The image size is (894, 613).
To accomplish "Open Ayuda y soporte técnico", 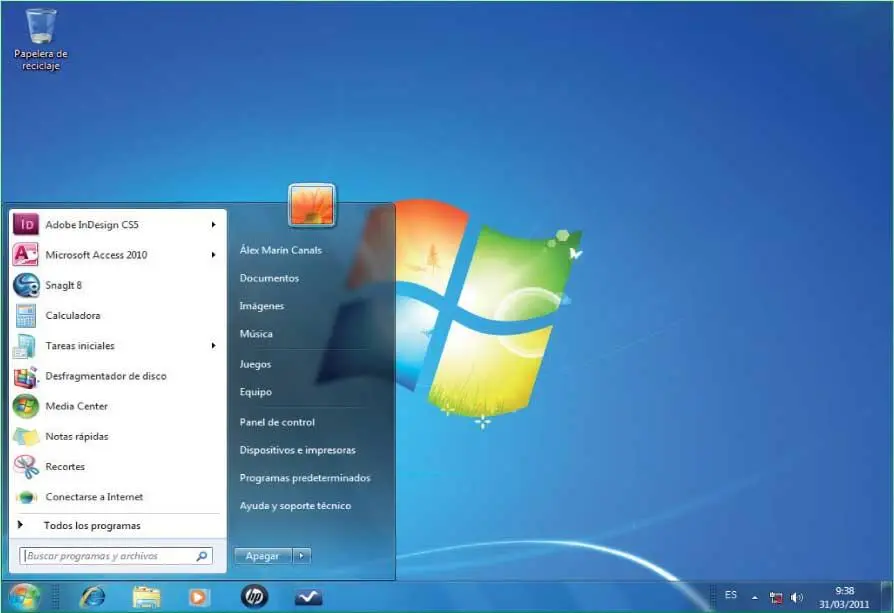I will coord(295,506).
